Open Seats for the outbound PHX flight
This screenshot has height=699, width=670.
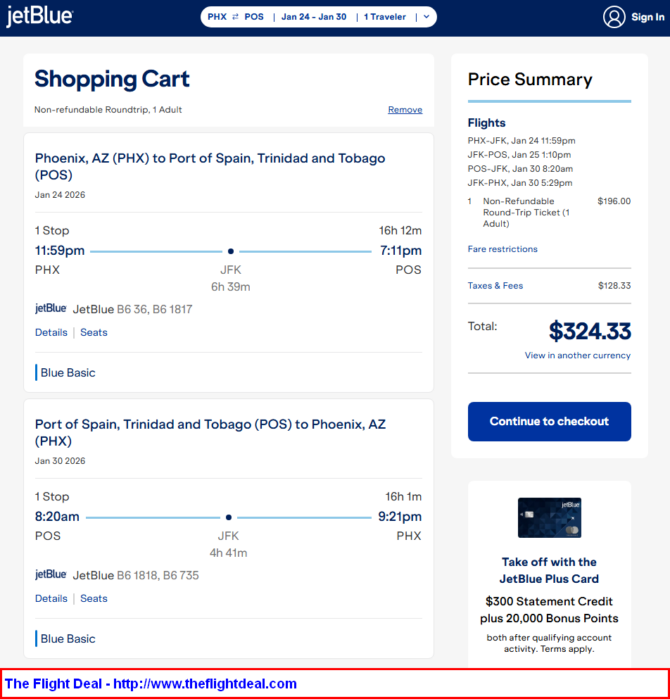tap(94, 332)
